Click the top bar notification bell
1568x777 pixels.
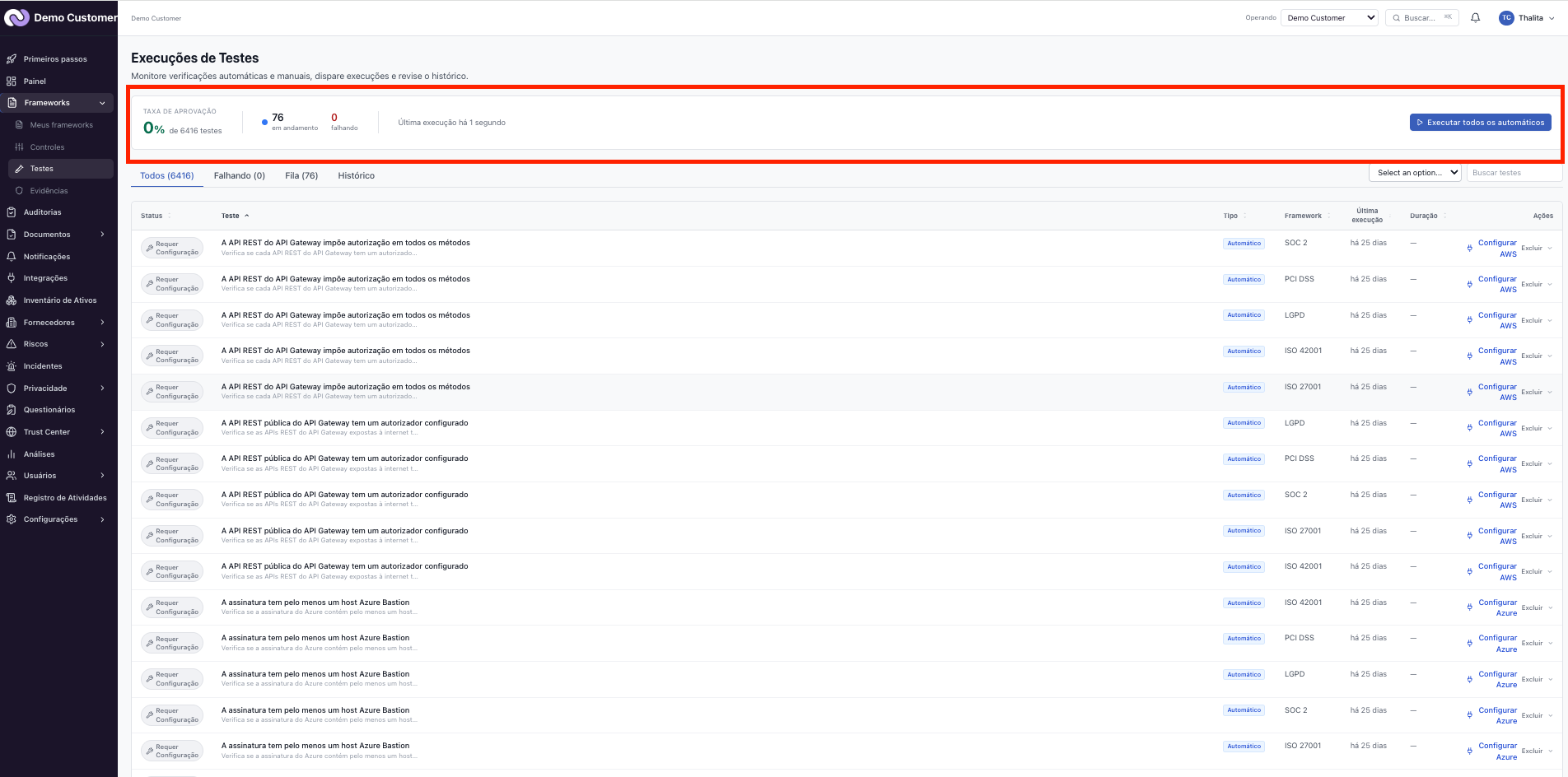1476,18
